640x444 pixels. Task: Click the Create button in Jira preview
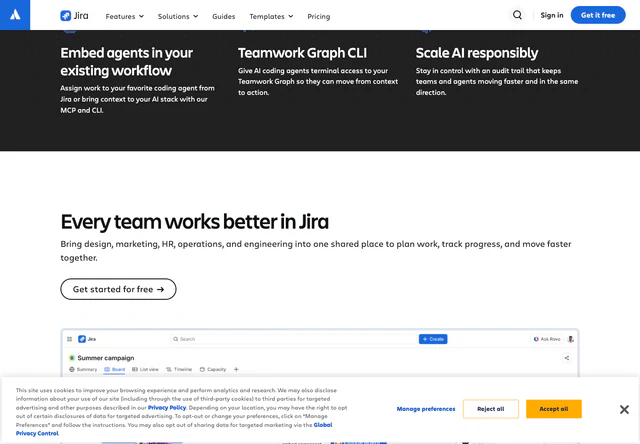pyautogui.click(x=433, y=339)
